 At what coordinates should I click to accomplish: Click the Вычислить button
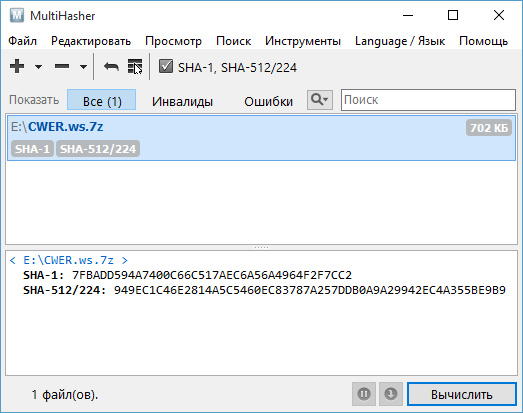click(462, 394)
